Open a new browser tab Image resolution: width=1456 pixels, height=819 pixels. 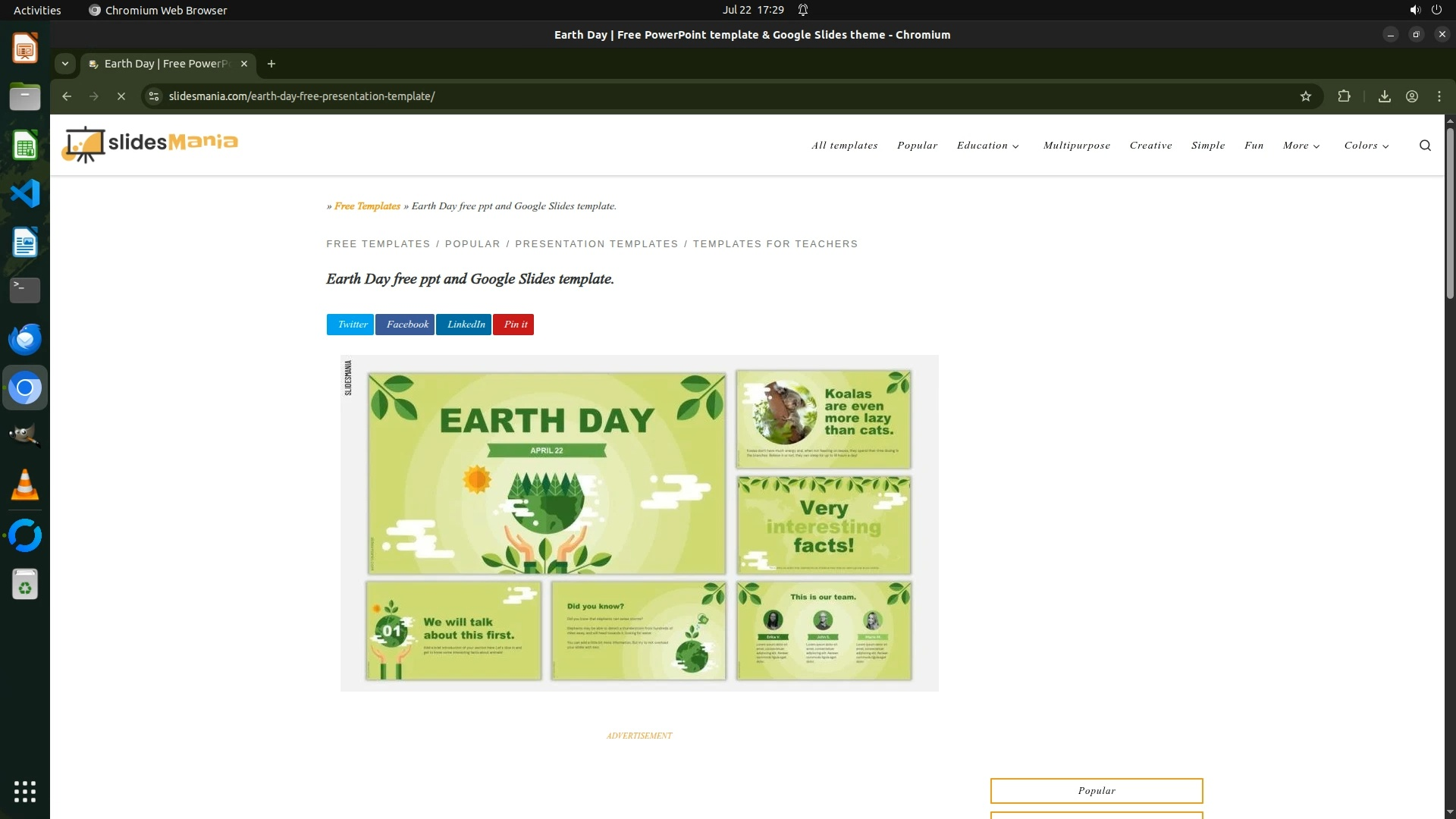[x=271, y=64]
